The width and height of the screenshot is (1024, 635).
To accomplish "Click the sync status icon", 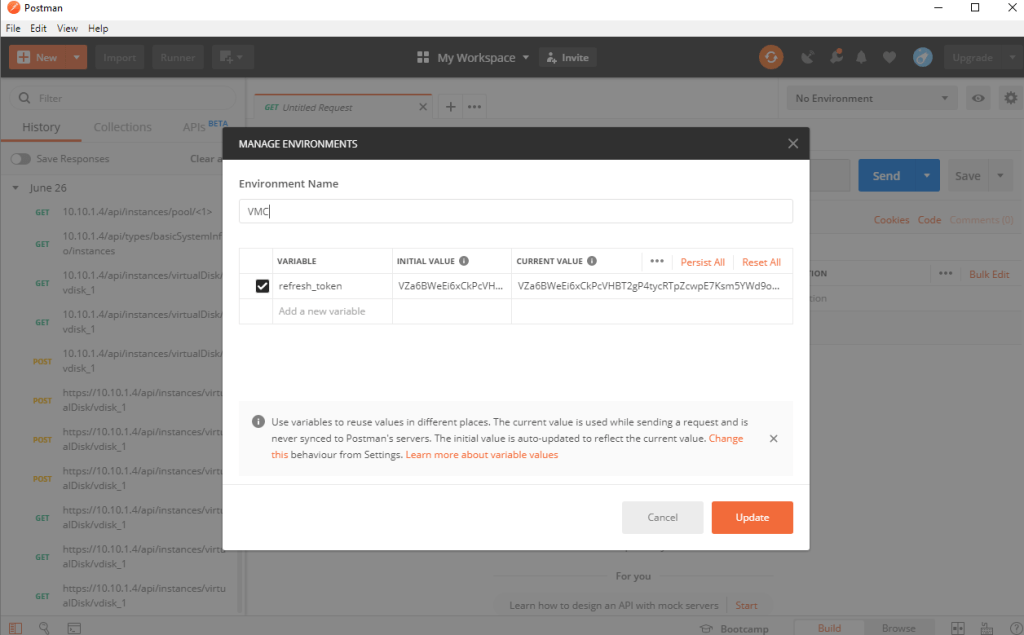I will [770, 57].
